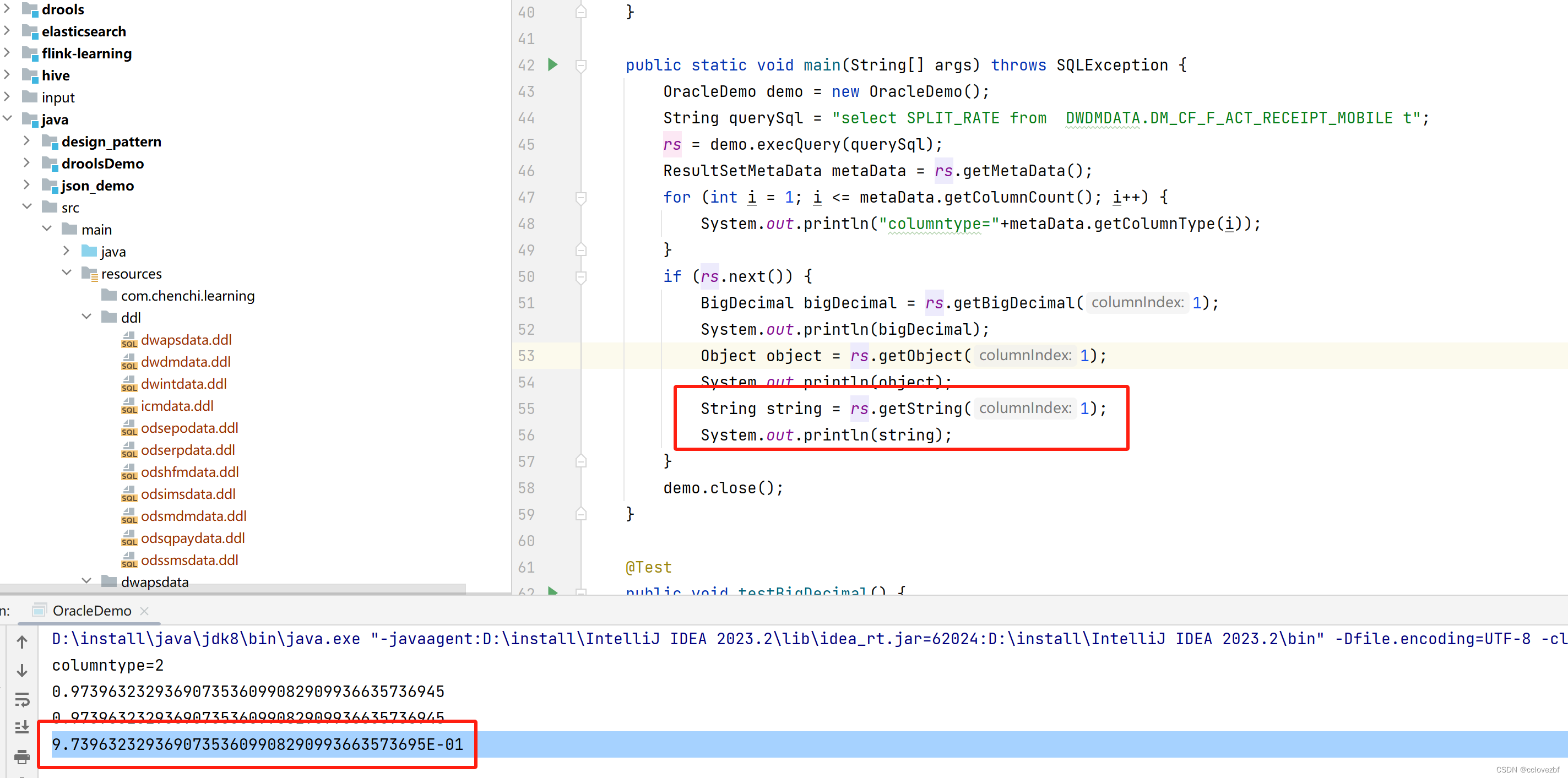Viewport: 1568px width, 778px height.
Task: Click the folder icon of com.chenchi.learning
Action: (109, 295)
